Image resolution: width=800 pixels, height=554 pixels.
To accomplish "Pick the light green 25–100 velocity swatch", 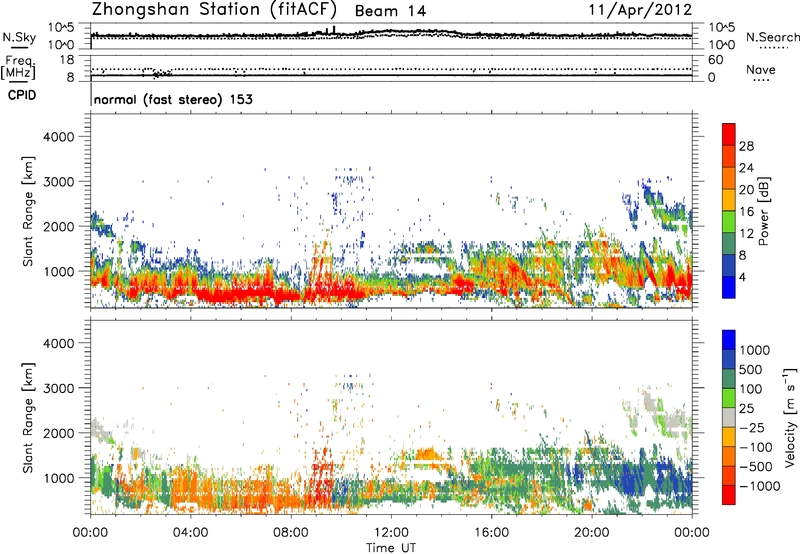I will (x=729, y=398).
